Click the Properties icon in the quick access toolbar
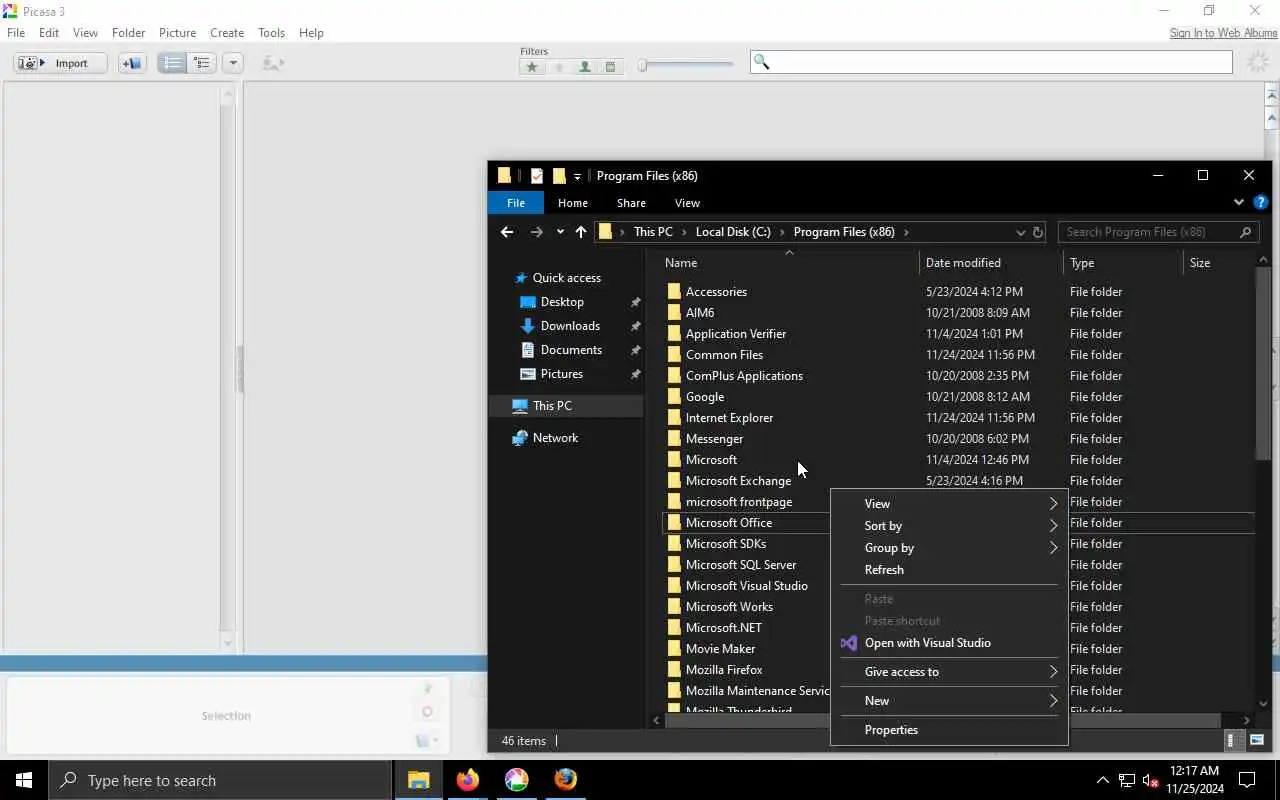Image resolution: width=1280 pixels, height=800 pixels. 537,176
